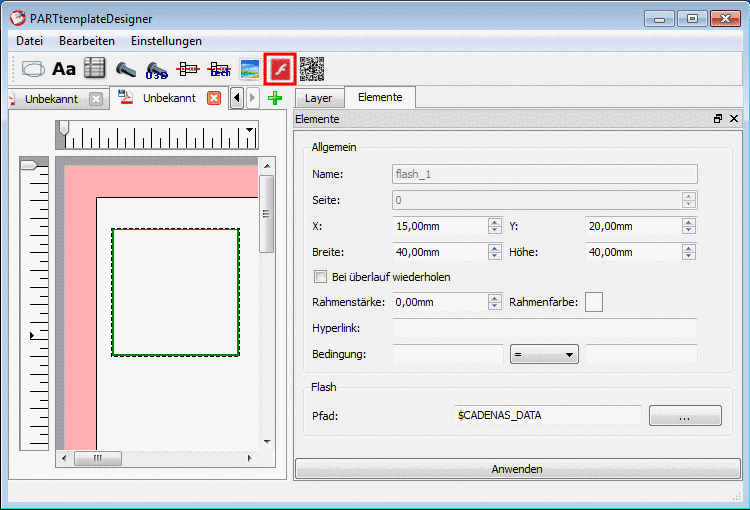Viewport: 750px width, 510px height.
Task: Close the active Unbekannt tab with red X
Action: (x=214, y=98)
